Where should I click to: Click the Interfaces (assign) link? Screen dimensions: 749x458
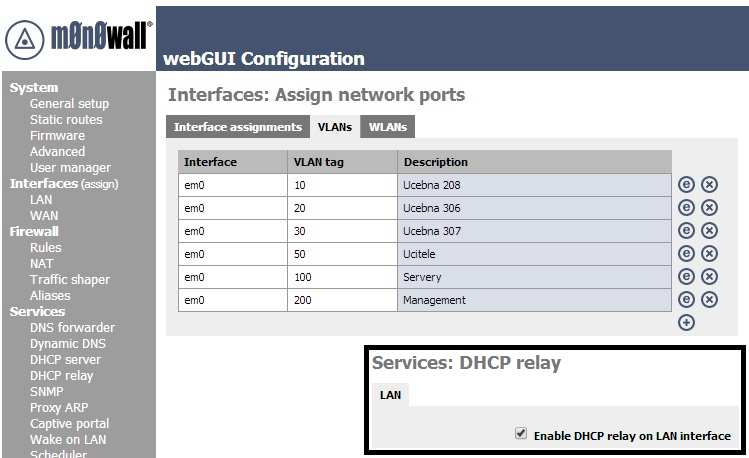(x=64, y=184)
